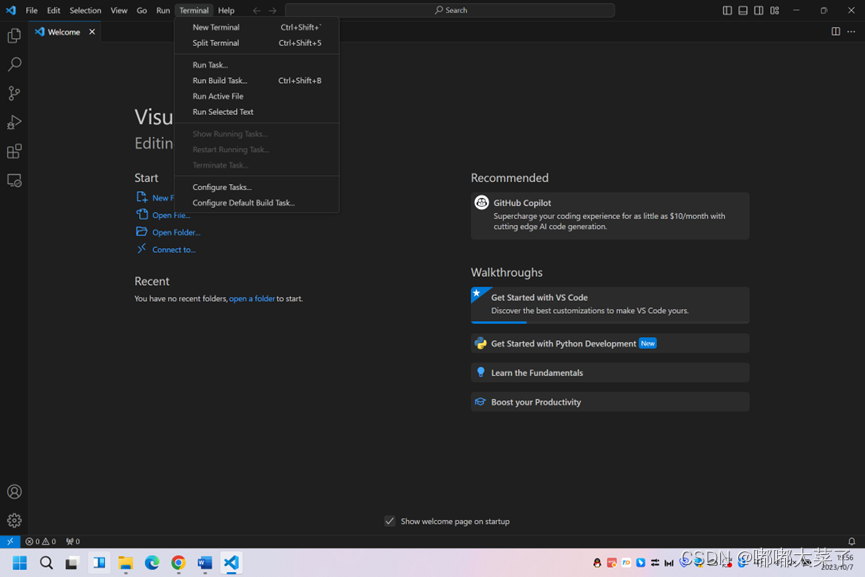Open the Go menu
The width and height of the screenshot is (865, 577).
pyautogui.click(x=141, y=10)
